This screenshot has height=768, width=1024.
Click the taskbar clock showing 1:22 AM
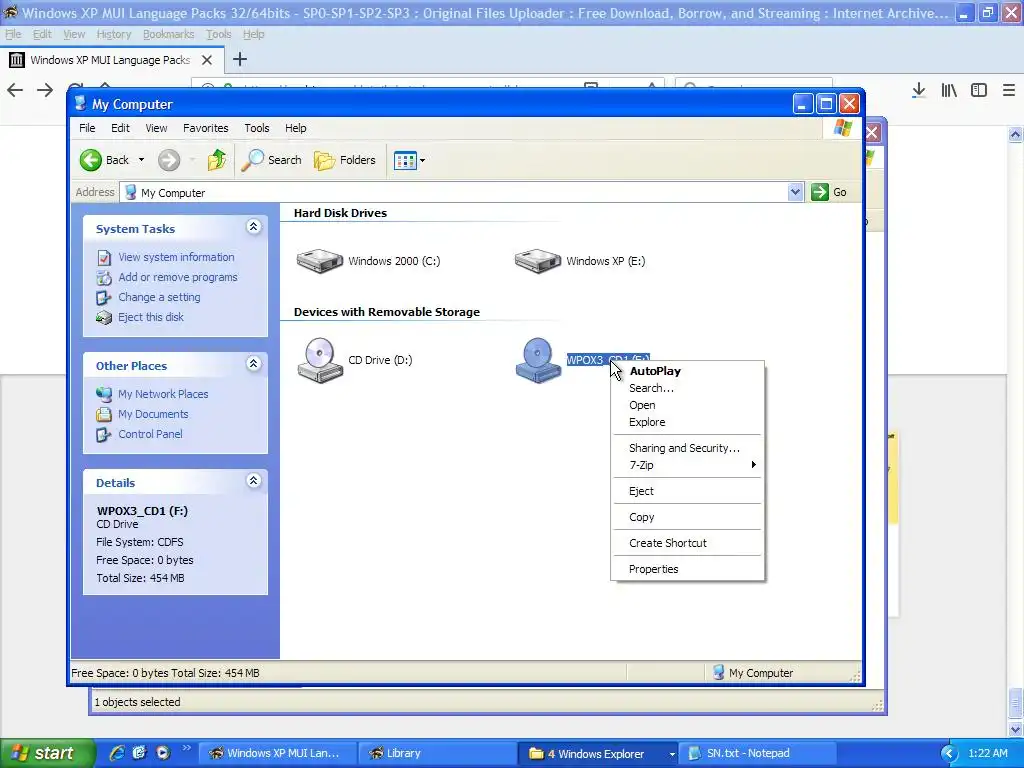coord(987,754)
